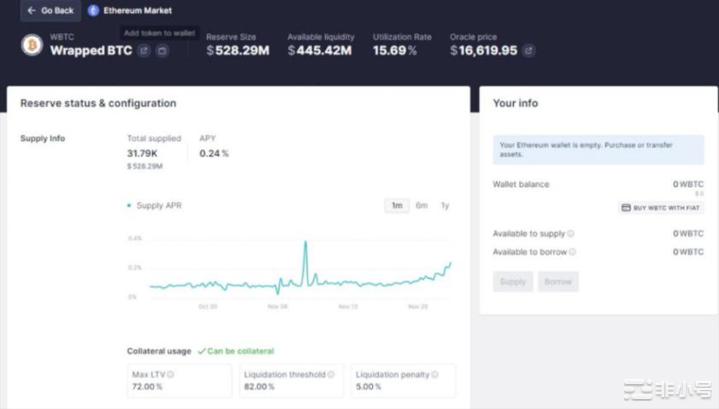Click the Utilization Rate value 15.69%
This screenshot has height=409, width=719.
coord(395,50)
